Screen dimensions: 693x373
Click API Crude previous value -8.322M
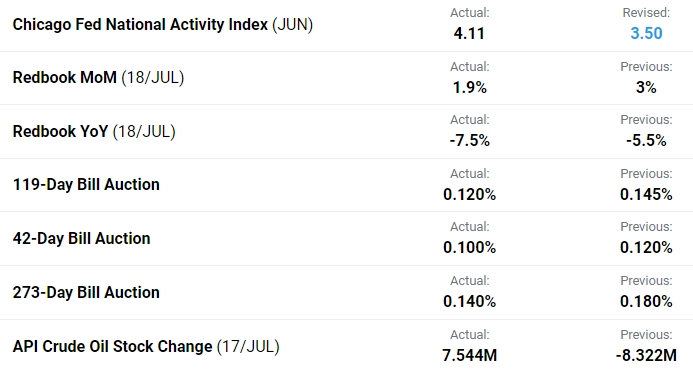(x=646, y=355)
